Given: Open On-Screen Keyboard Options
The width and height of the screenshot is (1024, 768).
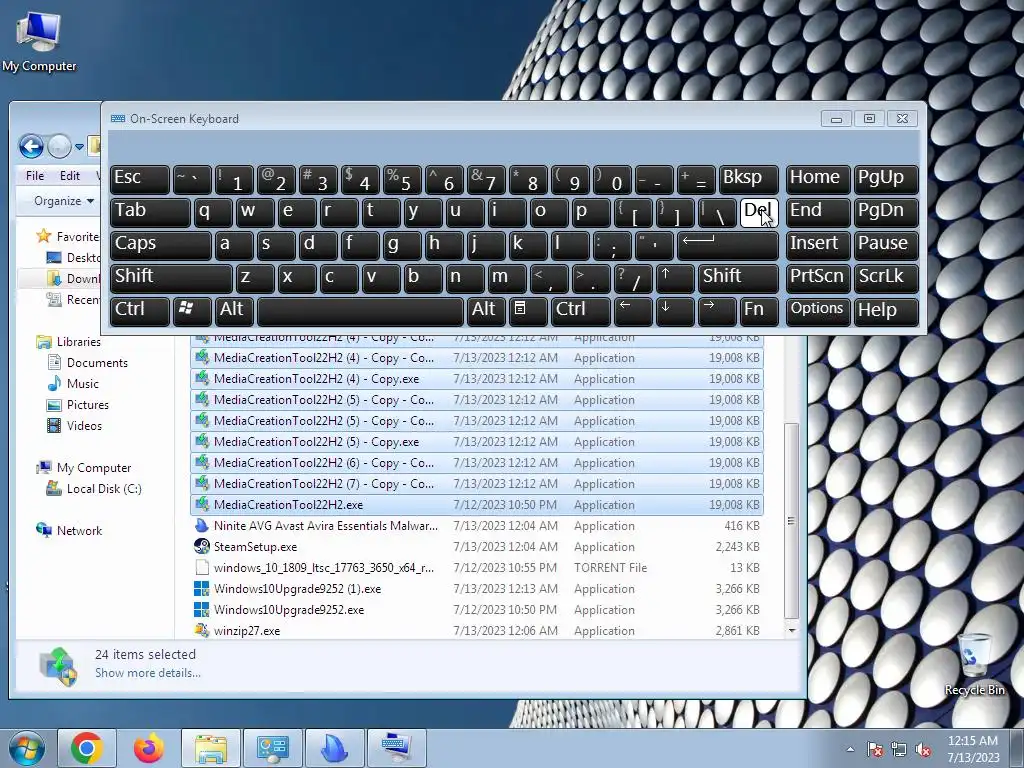Looking at the screenshot, I should 818,311.
